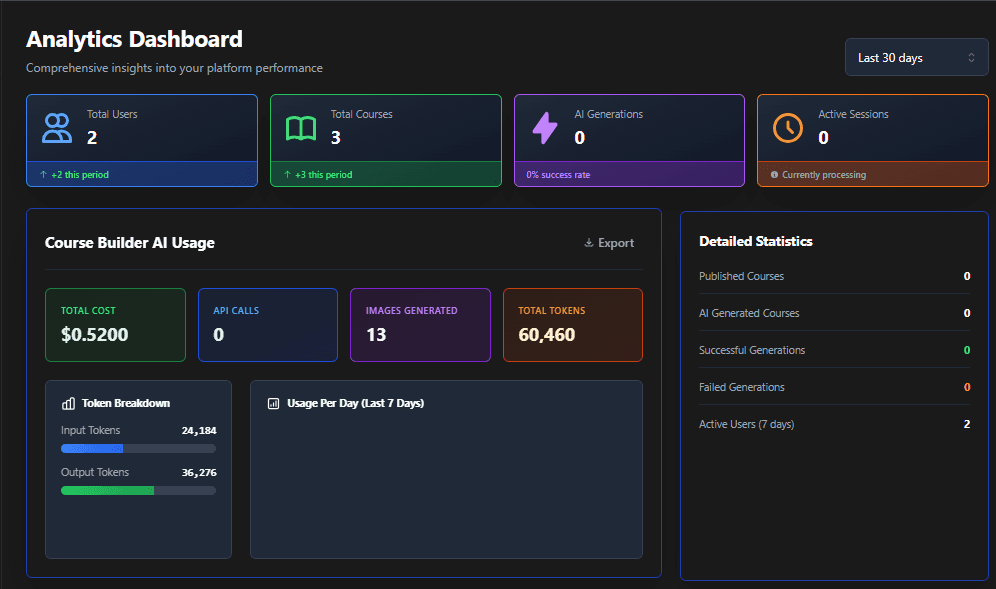Screen dimensions: 996x589
Task: Select the Total Tokens card
Action: point(572,325)
